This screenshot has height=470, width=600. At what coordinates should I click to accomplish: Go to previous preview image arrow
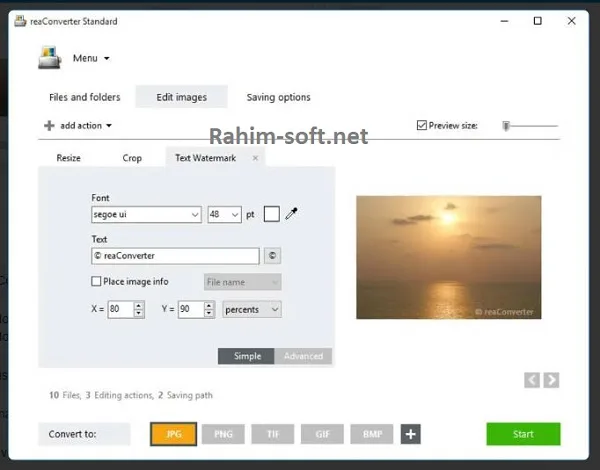[532, 380]
